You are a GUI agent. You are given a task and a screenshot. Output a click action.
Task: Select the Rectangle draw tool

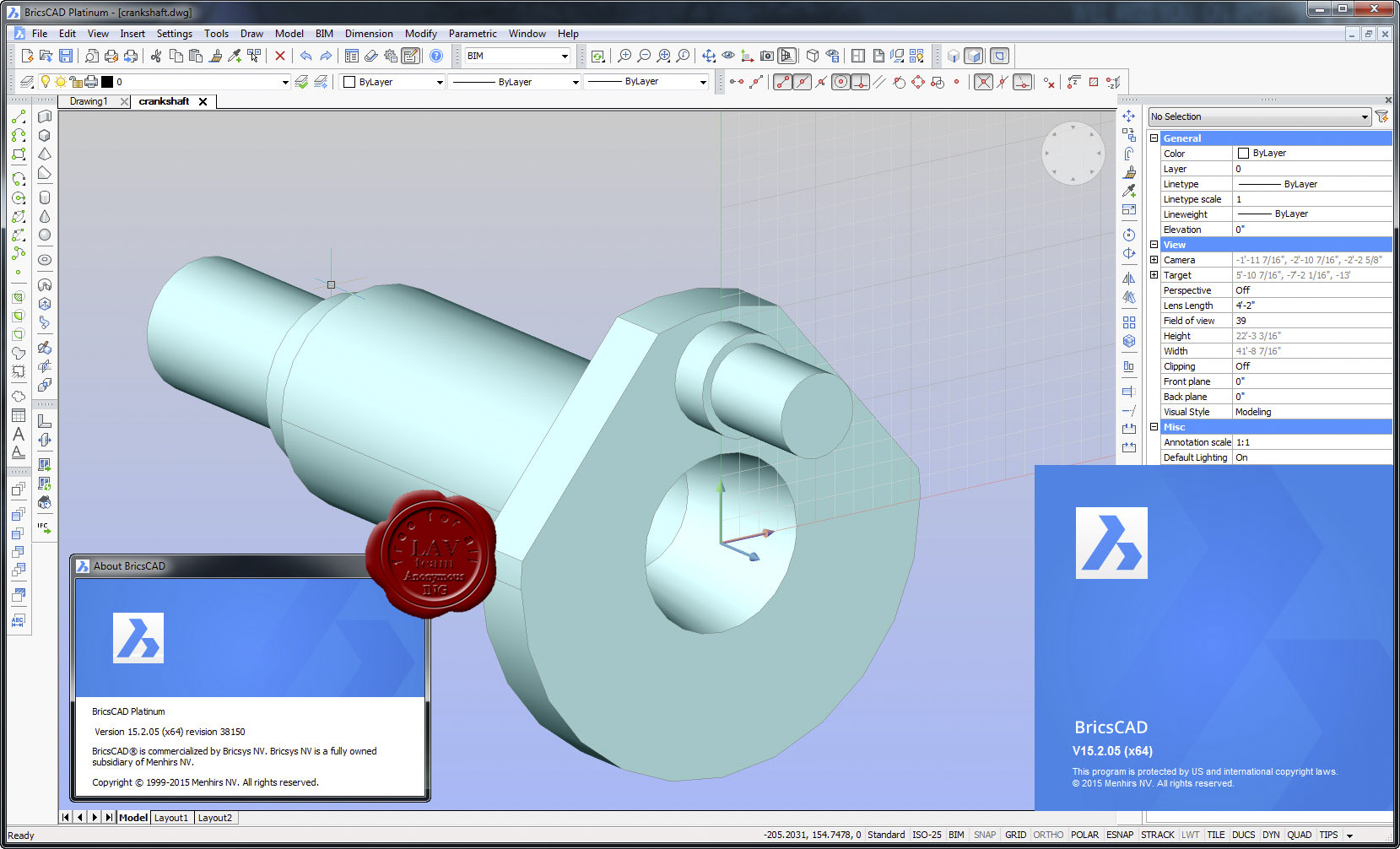19,154
